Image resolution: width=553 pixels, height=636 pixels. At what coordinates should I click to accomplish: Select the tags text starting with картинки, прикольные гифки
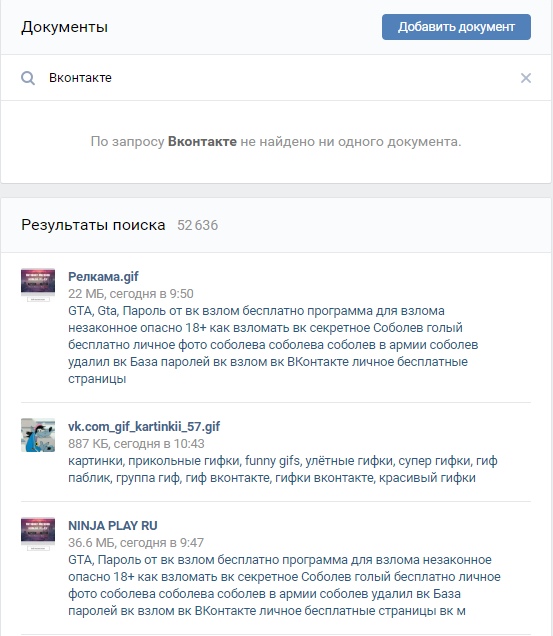point(283,469)
